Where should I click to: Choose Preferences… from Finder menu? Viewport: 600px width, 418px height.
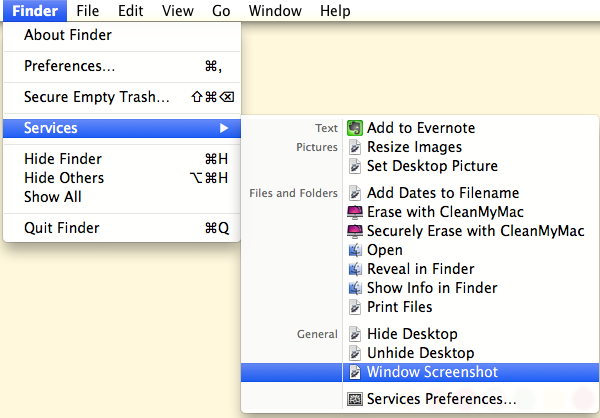coord(122,66)
